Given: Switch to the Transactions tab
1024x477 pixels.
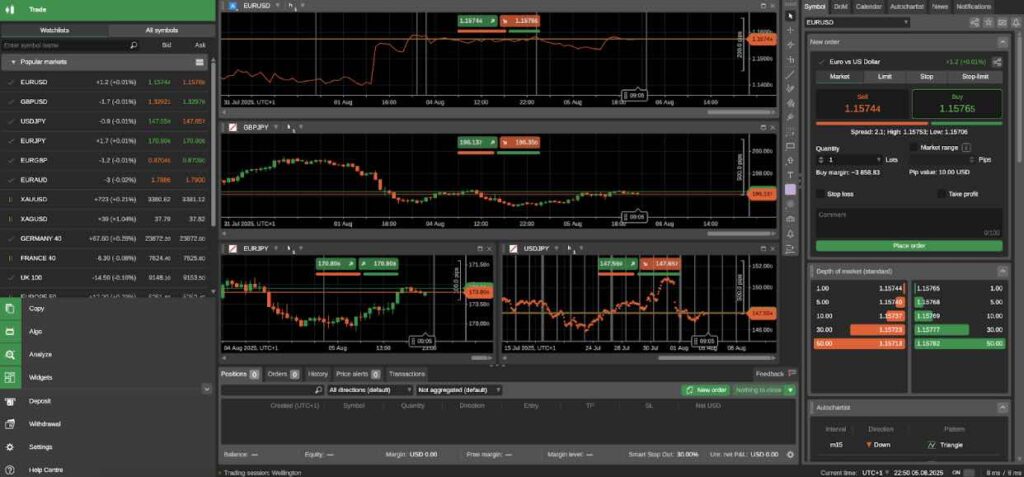Looking at the screenshot, I should point(407,374).
